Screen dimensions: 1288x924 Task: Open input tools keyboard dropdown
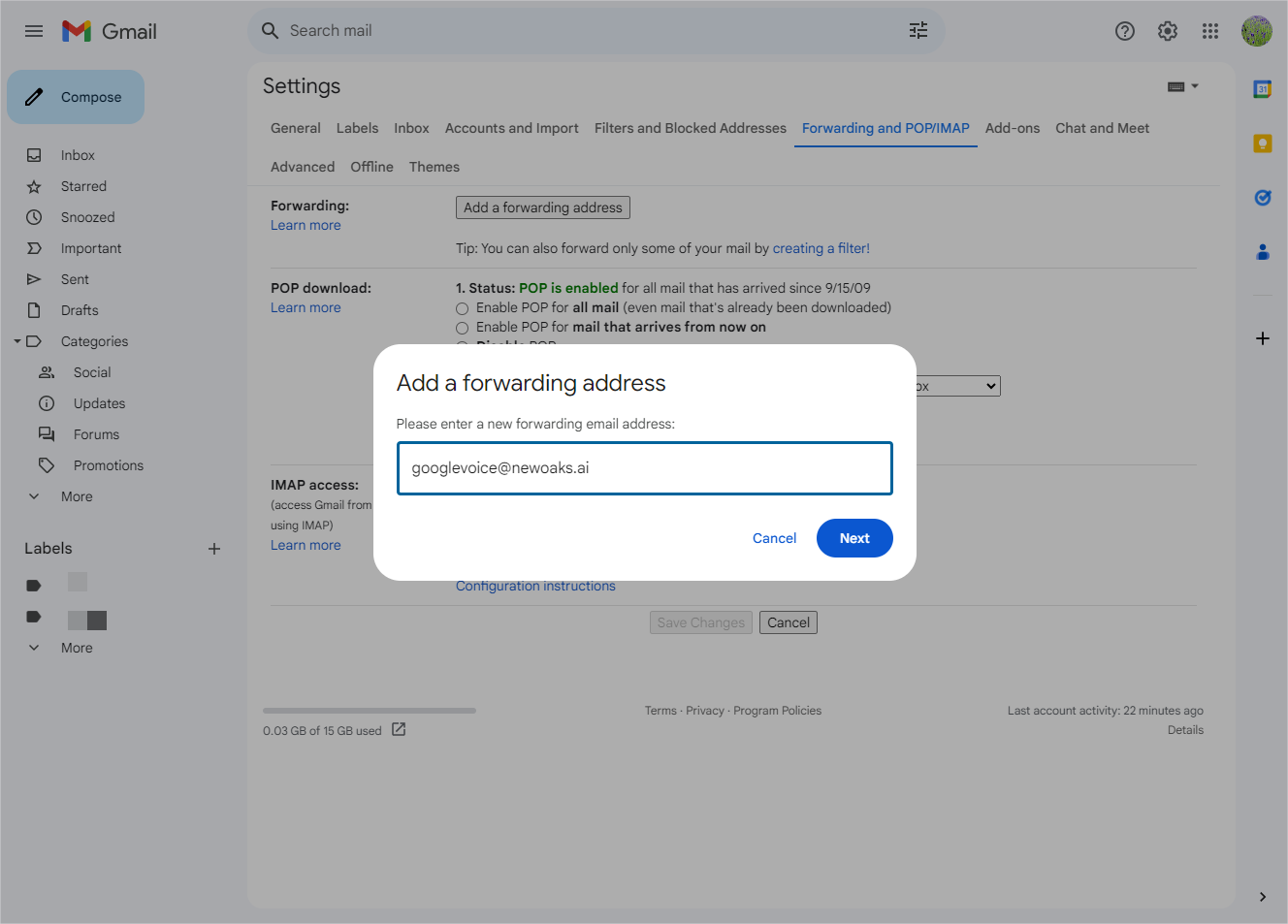pyautogui.click(x=1182, y=86)
